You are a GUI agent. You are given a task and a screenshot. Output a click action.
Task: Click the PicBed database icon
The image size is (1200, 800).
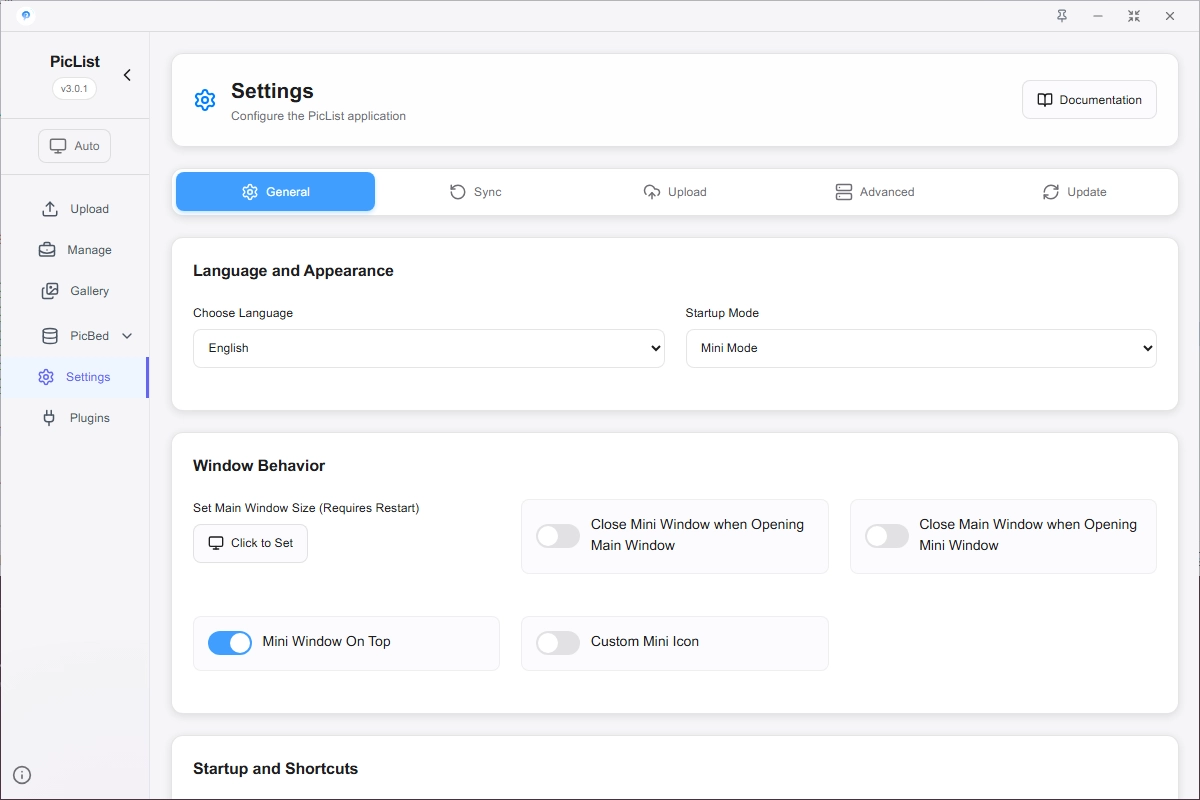[50, 336]
